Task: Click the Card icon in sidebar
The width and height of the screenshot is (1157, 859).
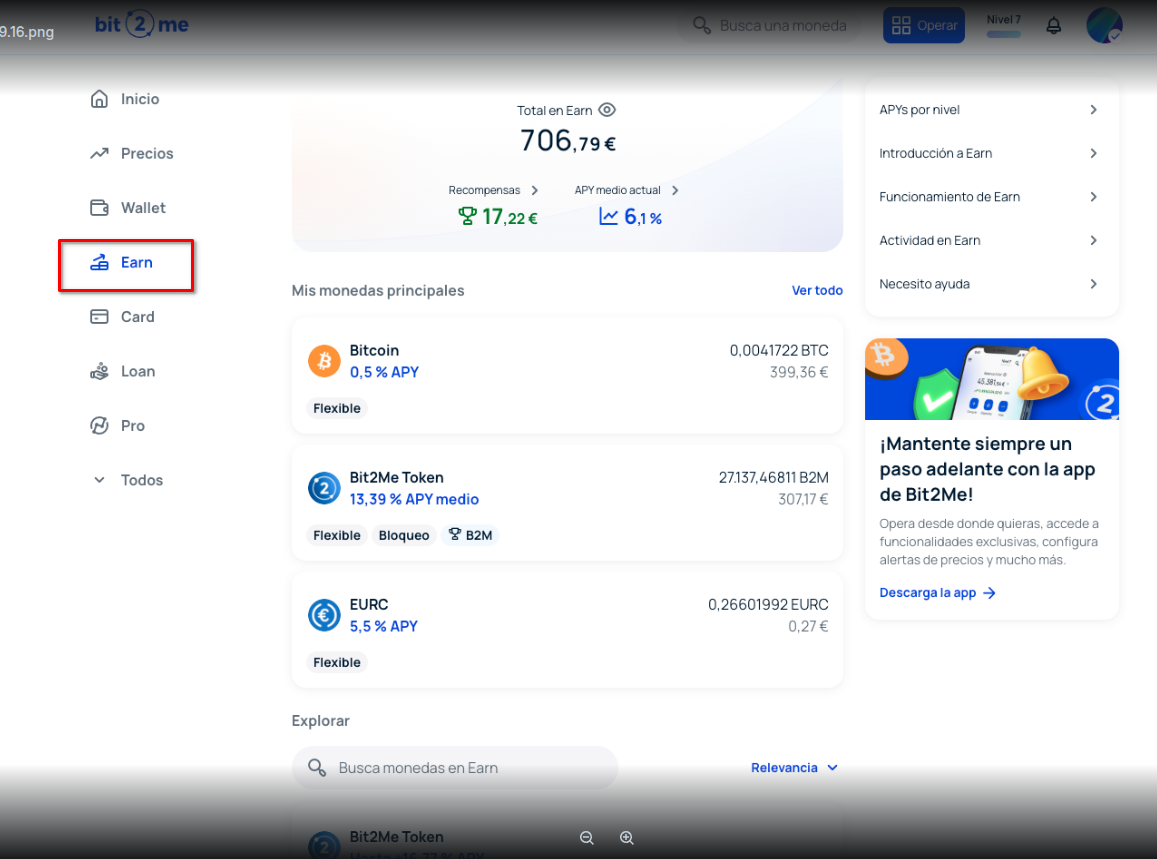Action: tap(99, 317)
